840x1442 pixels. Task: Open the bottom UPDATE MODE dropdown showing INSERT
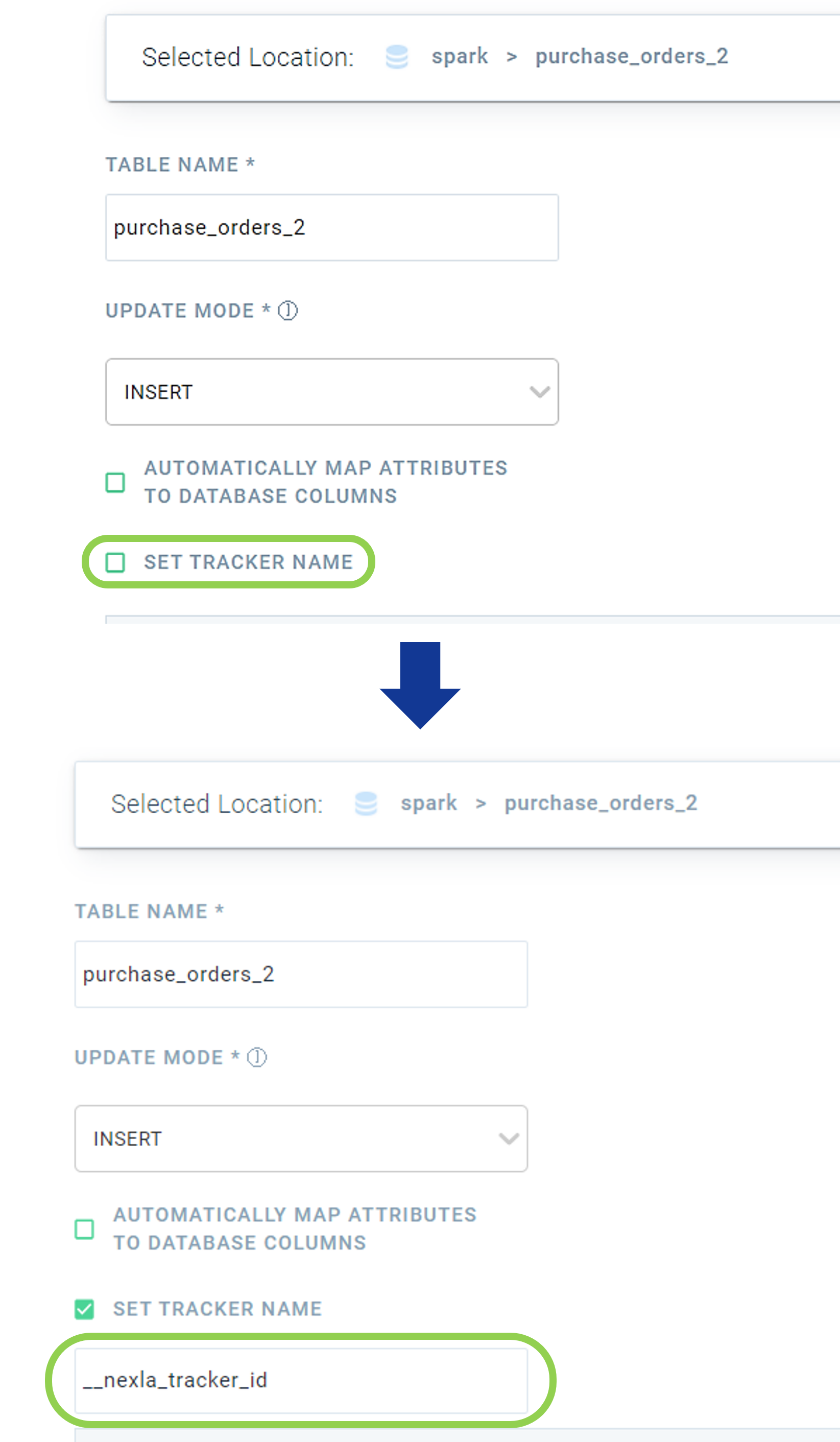tap(301, 1138)
